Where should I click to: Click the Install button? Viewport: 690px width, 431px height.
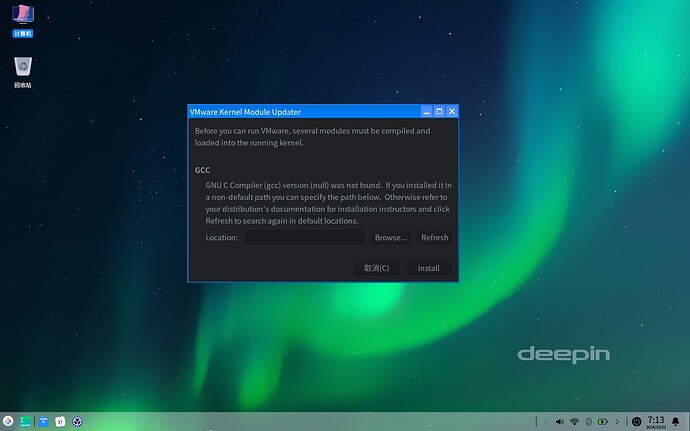click(429, 268)
